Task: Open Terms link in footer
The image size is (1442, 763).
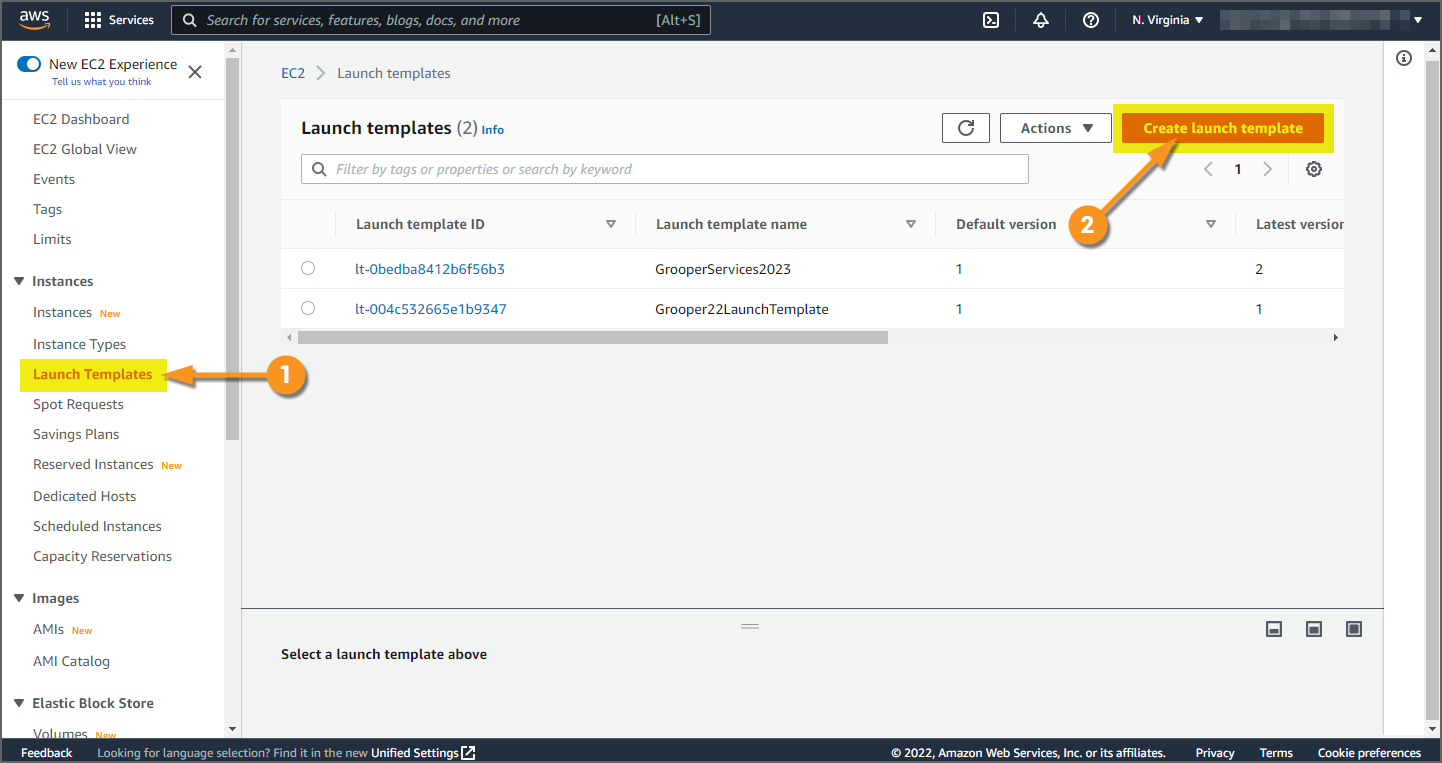Action: [x=1276, y=753]
